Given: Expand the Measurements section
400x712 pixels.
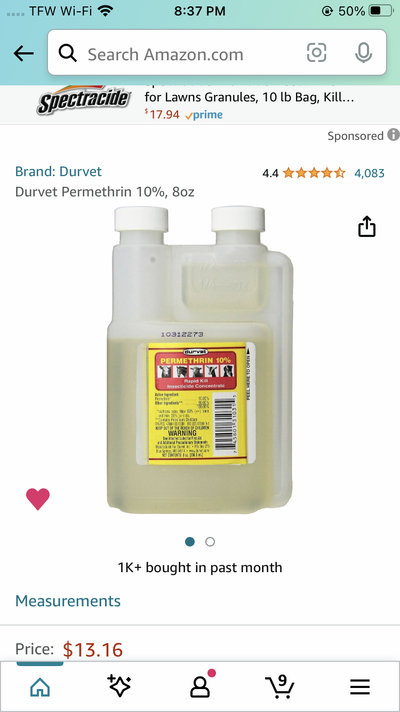Looking at the screenshot, I should 68,601.
